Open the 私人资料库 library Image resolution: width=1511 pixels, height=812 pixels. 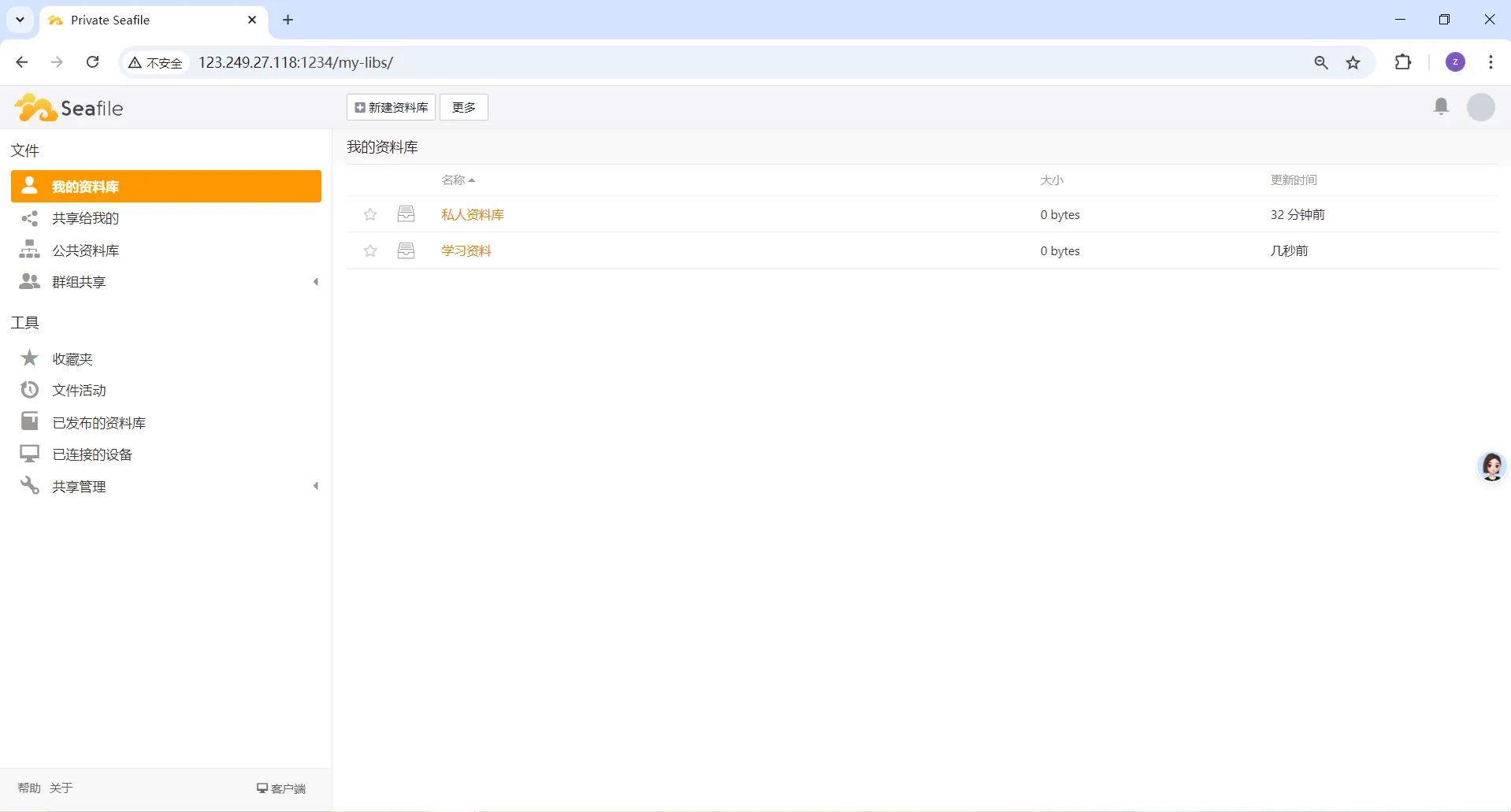point(473,214)
